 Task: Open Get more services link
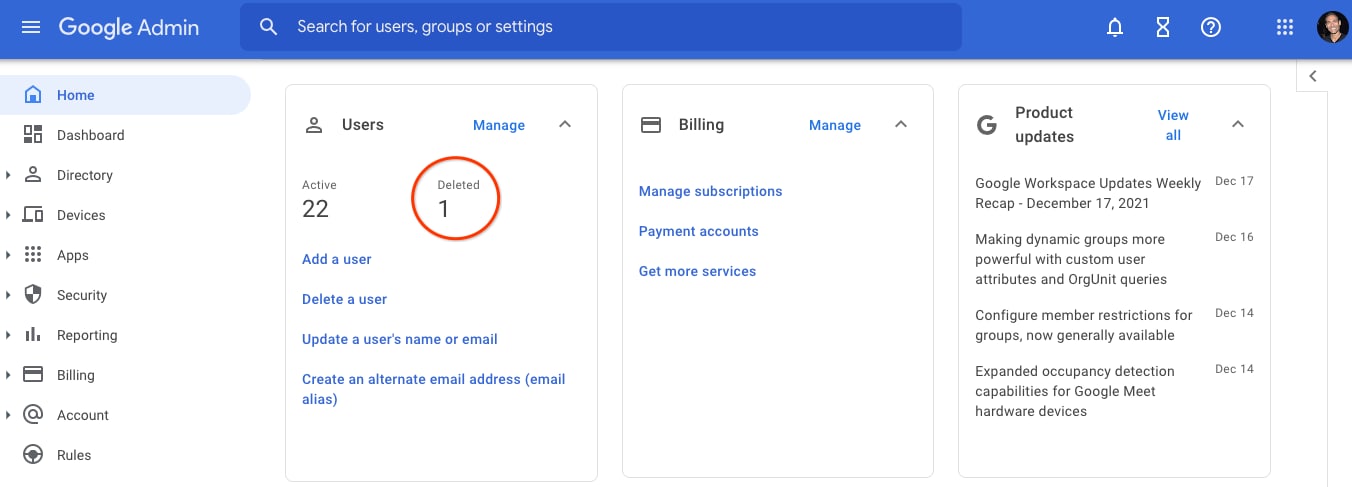[697, 271]
